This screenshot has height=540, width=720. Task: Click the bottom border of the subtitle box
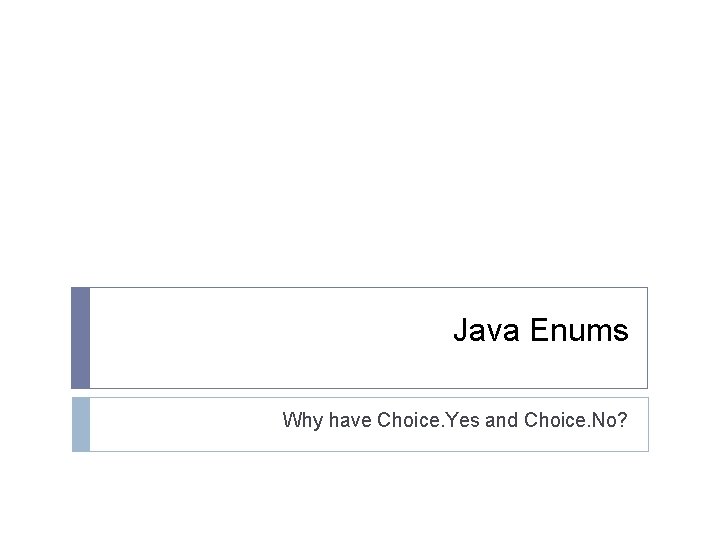[360, 451]
